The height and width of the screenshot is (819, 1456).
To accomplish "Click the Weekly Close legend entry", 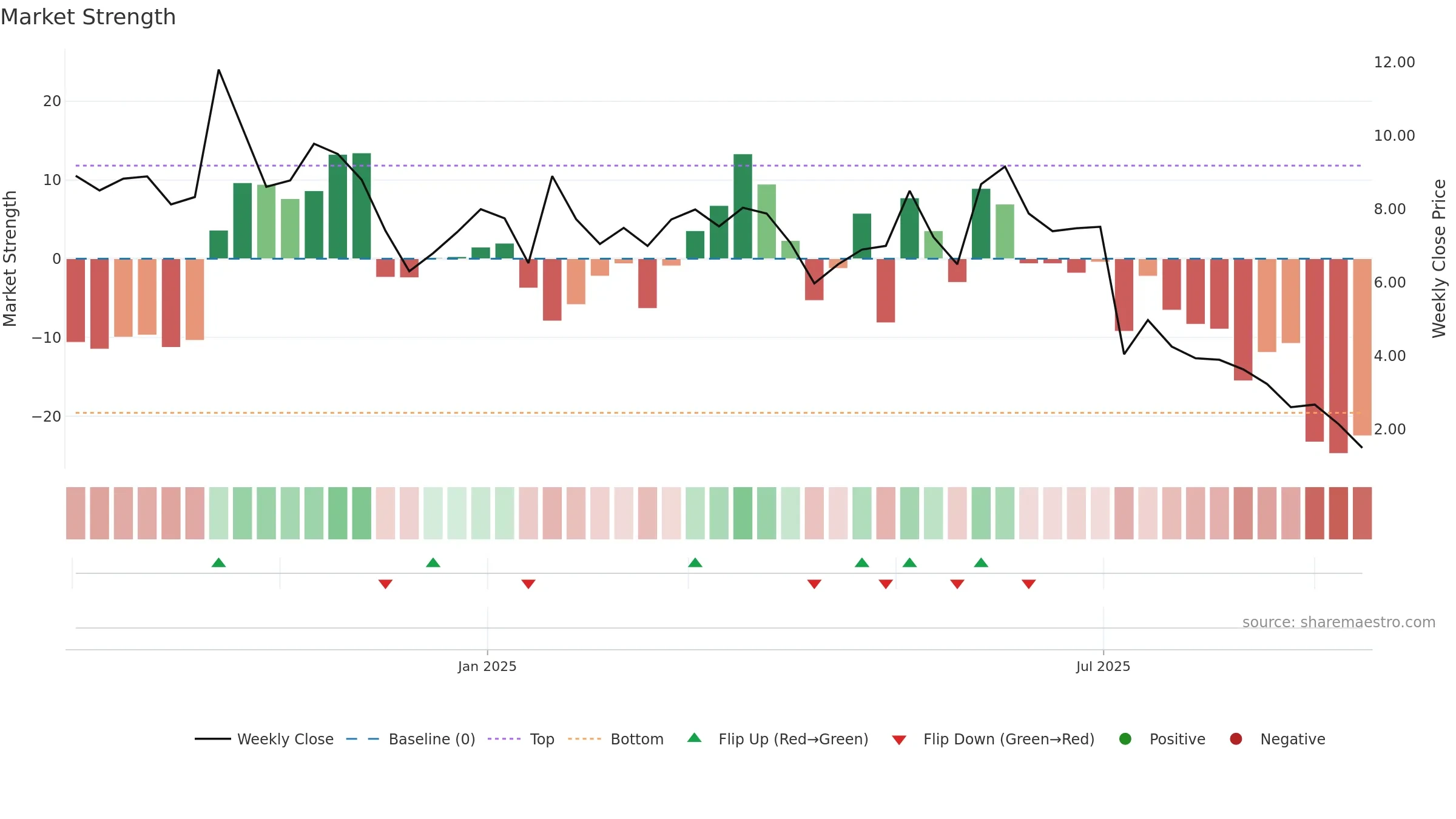I will click(264, 739).
